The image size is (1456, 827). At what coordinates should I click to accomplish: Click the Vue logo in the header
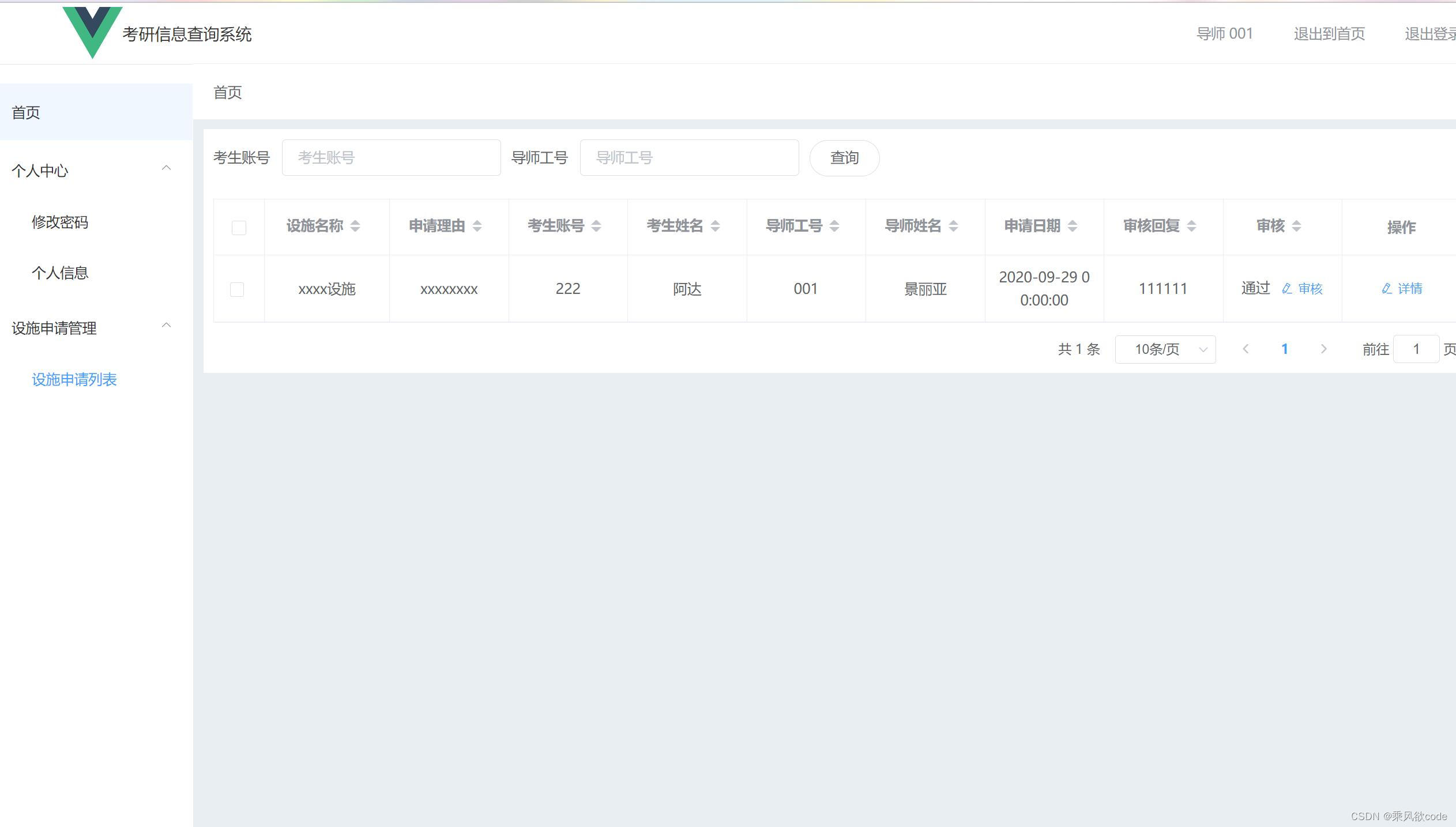point(92,32)
